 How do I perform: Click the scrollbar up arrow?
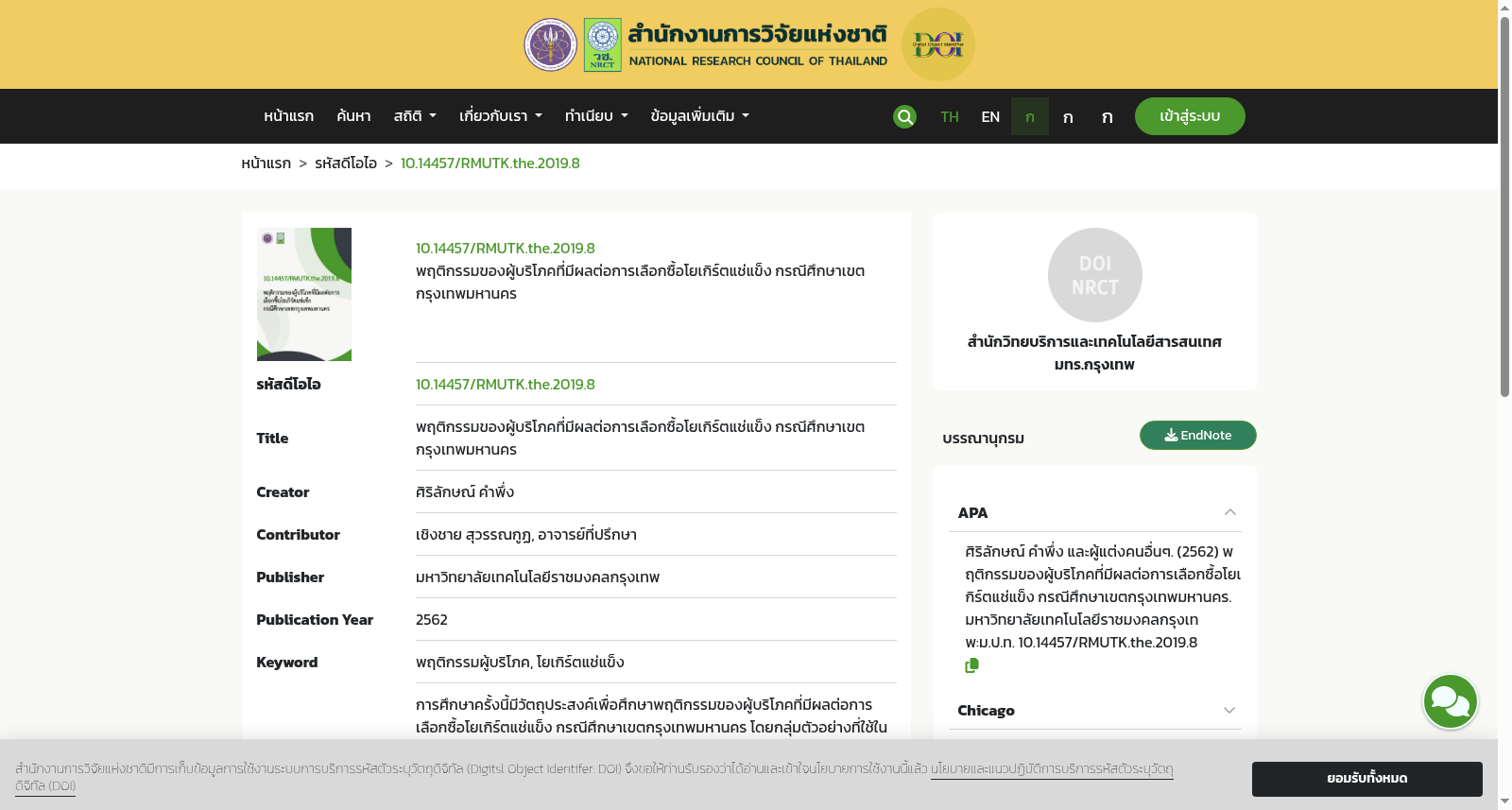tap(1504, 8)
